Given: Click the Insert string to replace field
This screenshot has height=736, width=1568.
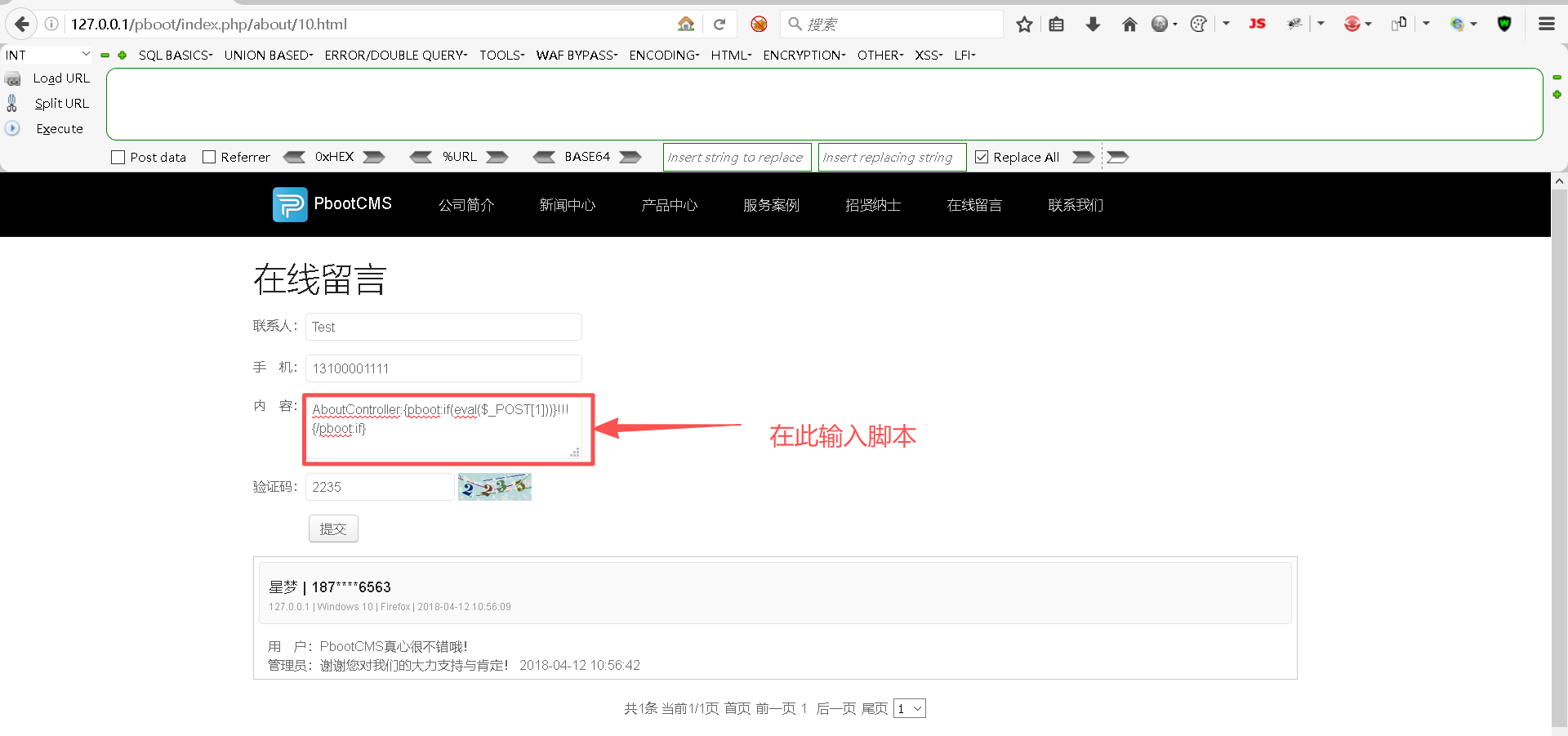Looking at the screenshot, I should [737, 157].
